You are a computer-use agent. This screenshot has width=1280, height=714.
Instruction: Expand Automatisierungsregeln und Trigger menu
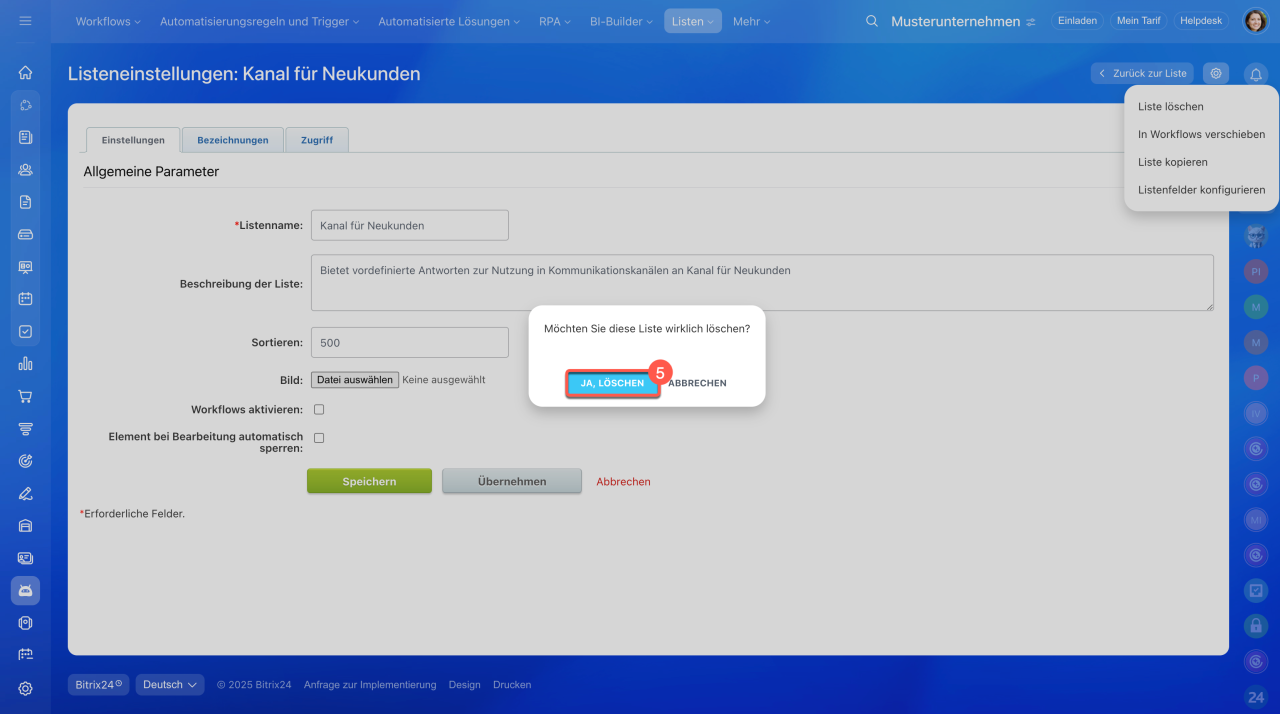point(259,21)
